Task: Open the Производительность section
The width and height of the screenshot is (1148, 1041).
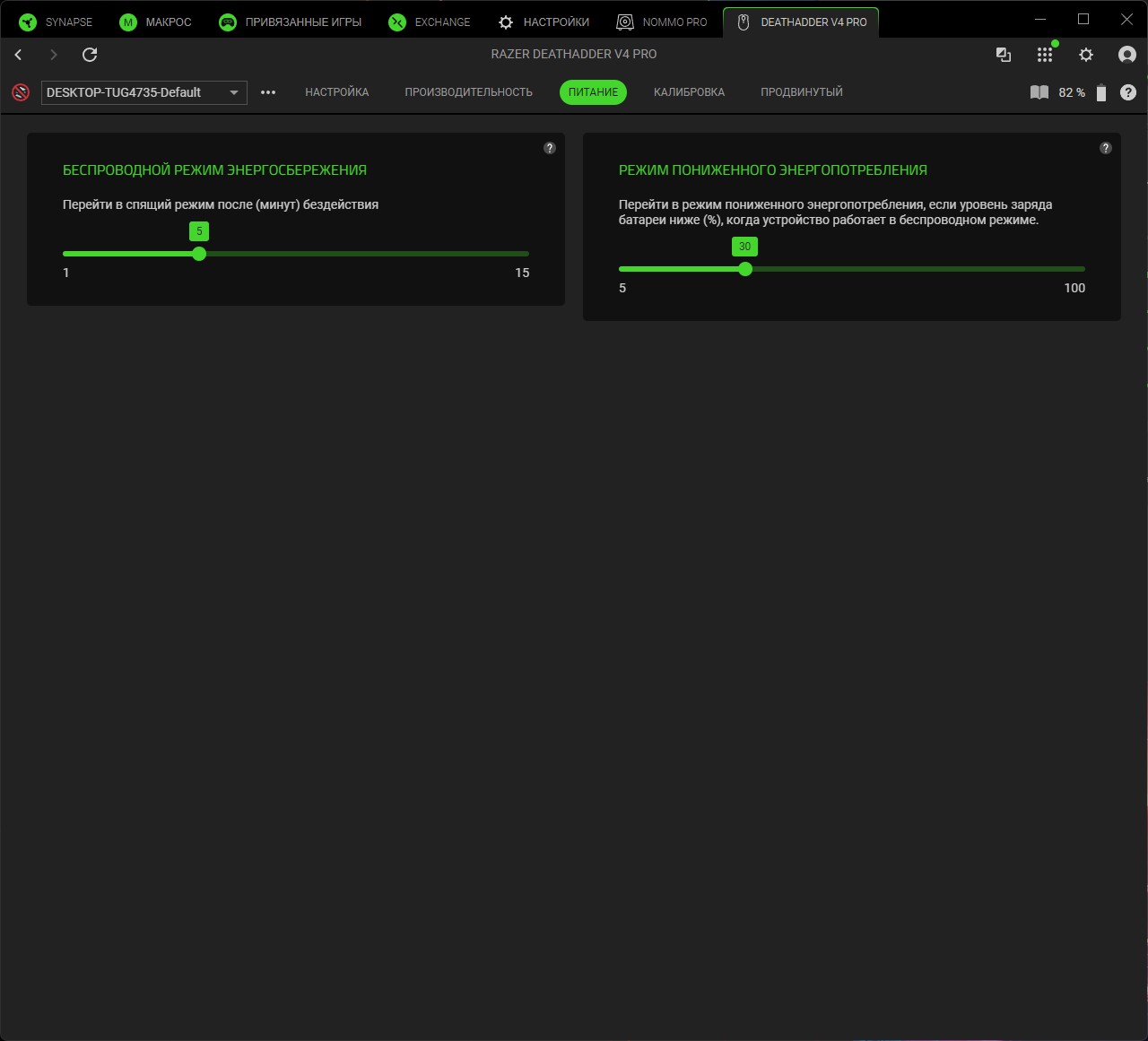Action: click(468, 92)
